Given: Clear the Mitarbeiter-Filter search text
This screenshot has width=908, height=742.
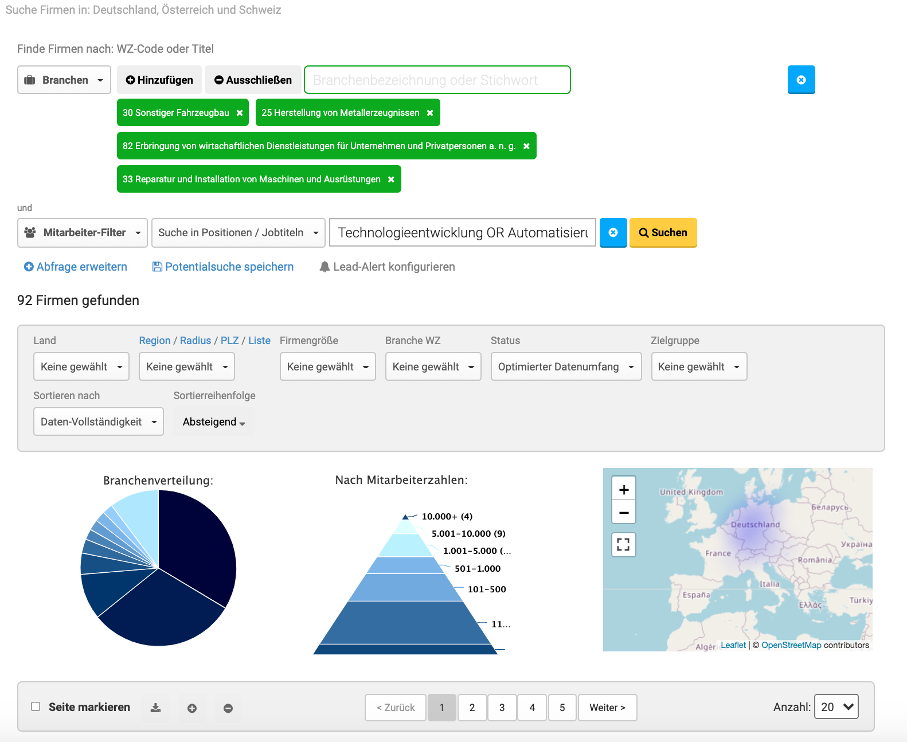Looking at the screenshot, I should (x=613, y=232).
